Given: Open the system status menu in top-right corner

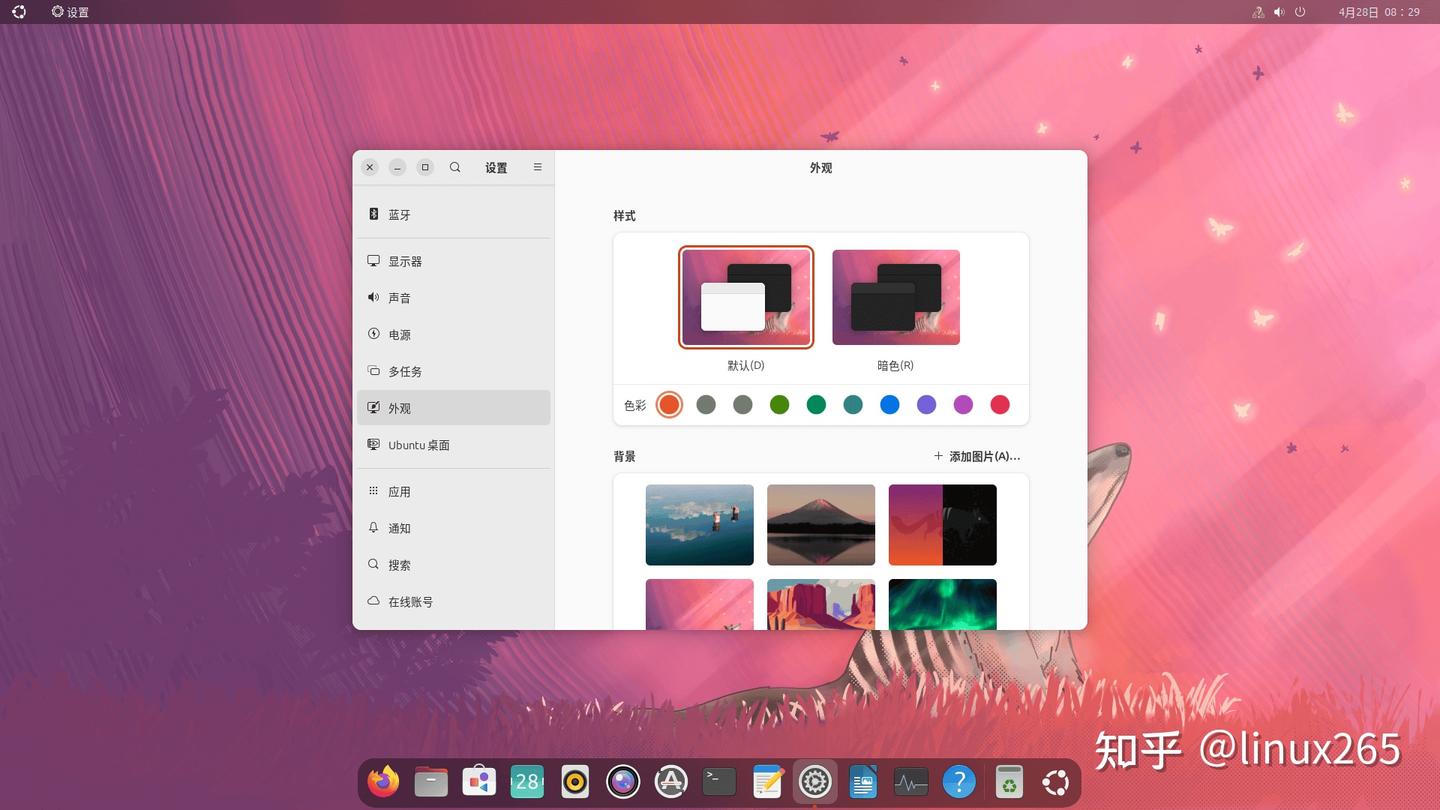Looking at the screenshot, I should coord(1277,12).
